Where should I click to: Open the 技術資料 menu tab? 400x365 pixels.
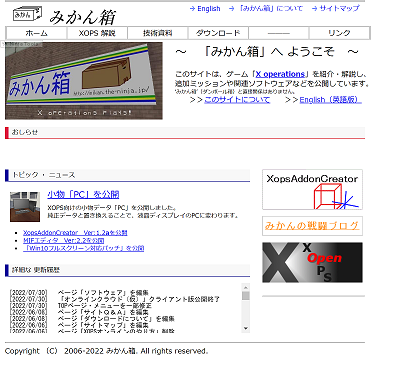point(158,33)
